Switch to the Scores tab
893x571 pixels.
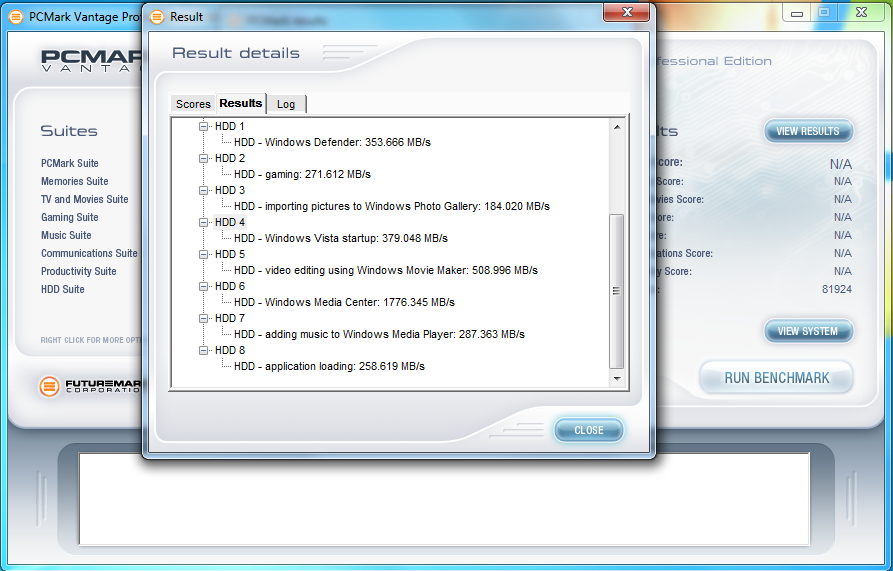pos(193,104)
